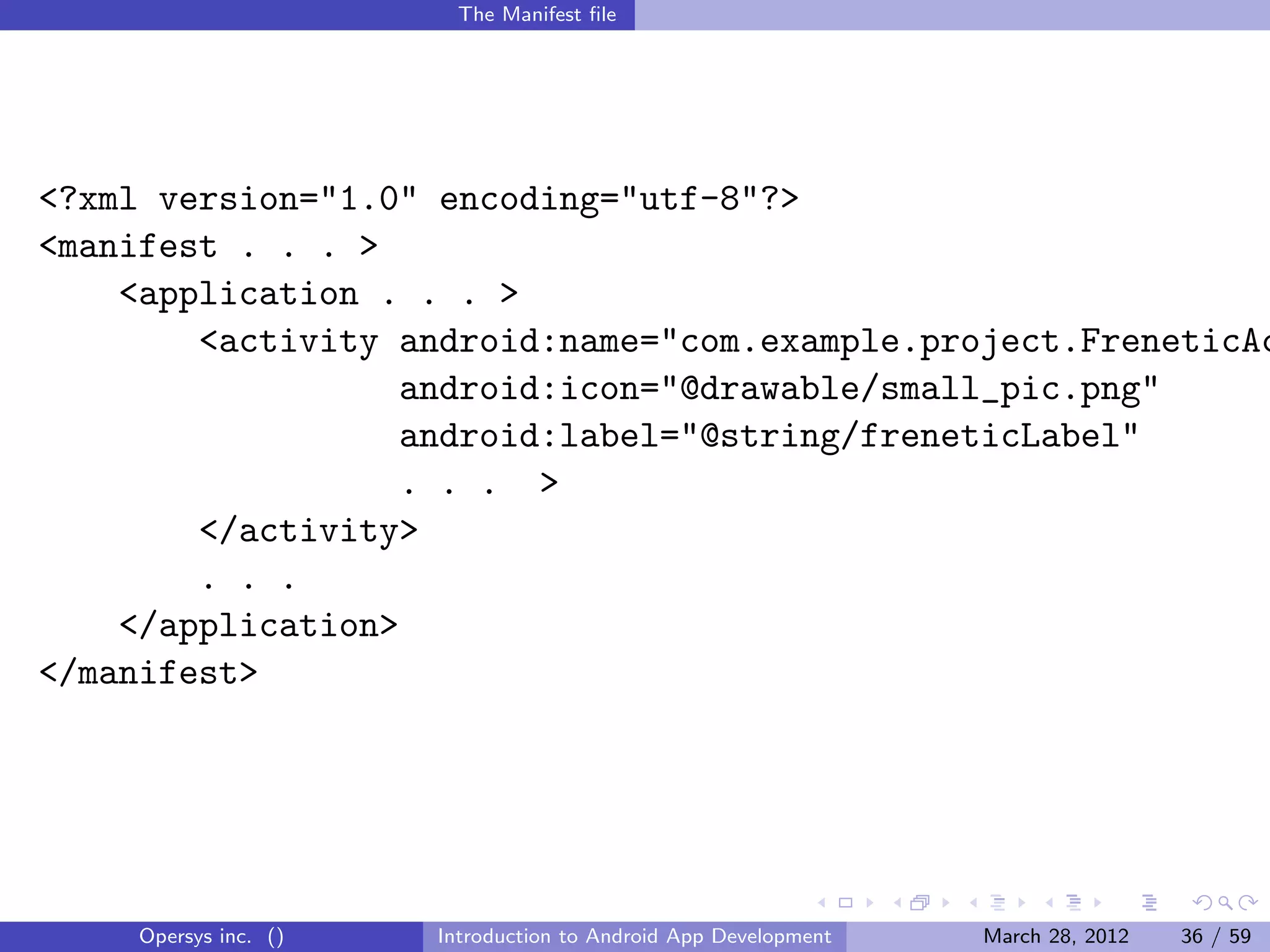Click the subsection lines navigation icon
Viewport: 1270px width, 952px height.
998,903
